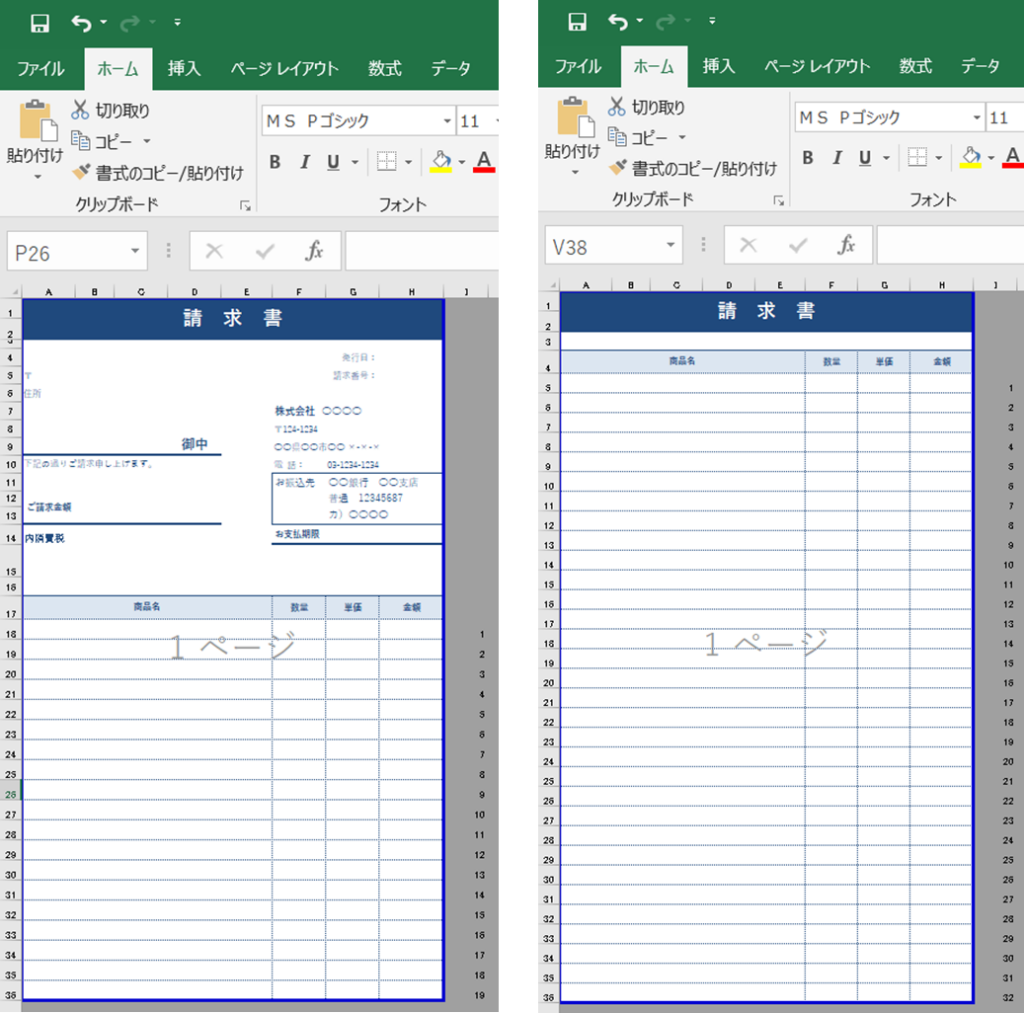Switch to the 数式 tab in the right window
Viewport: 1024px width, 1013px height.
pos(916,66)
